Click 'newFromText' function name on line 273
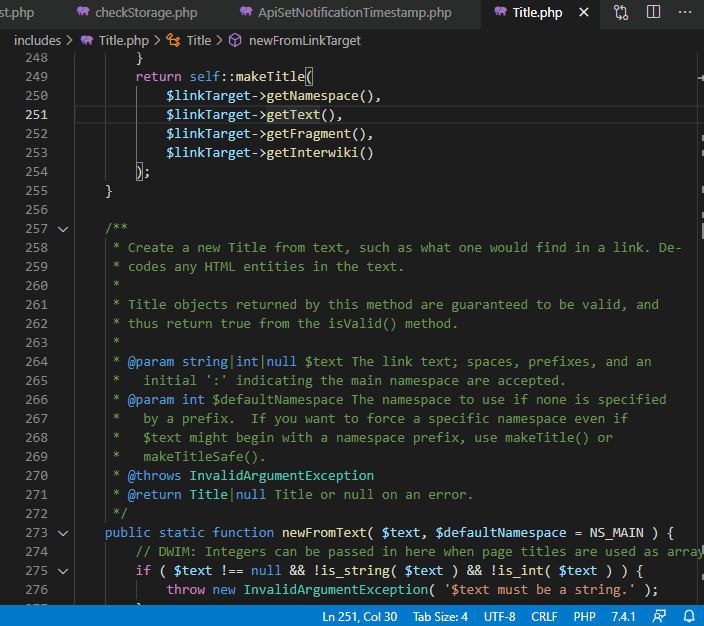 point(324,533)
